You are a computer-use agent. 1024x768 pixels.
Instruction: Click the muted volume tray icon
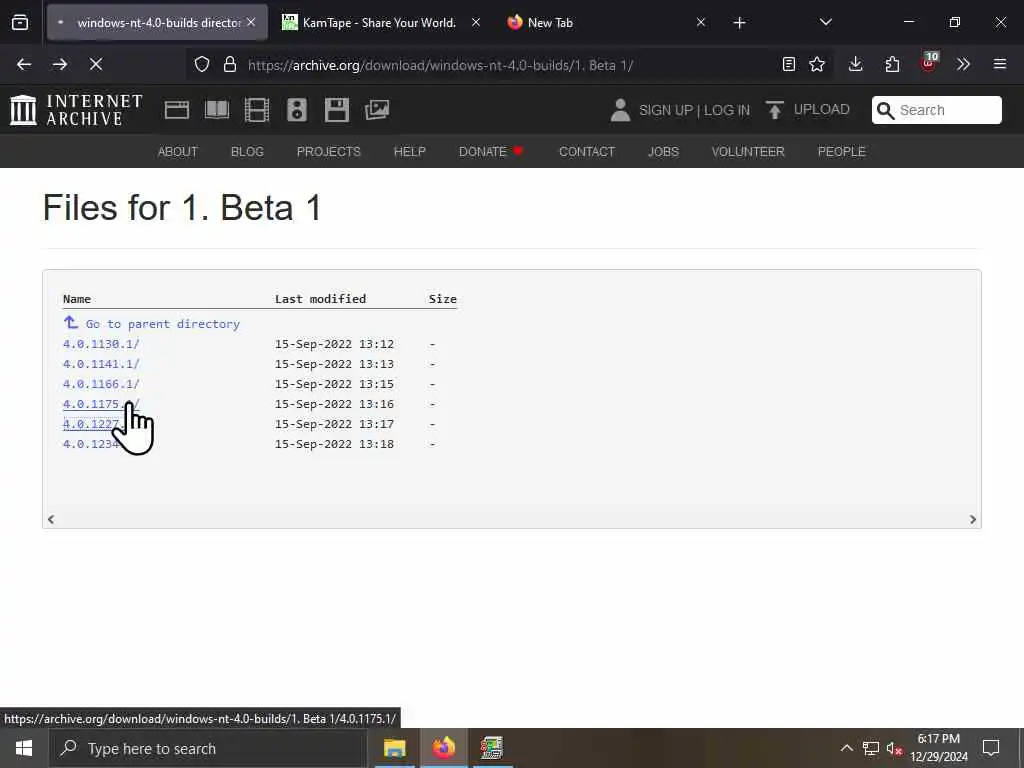tap(894, 748)
